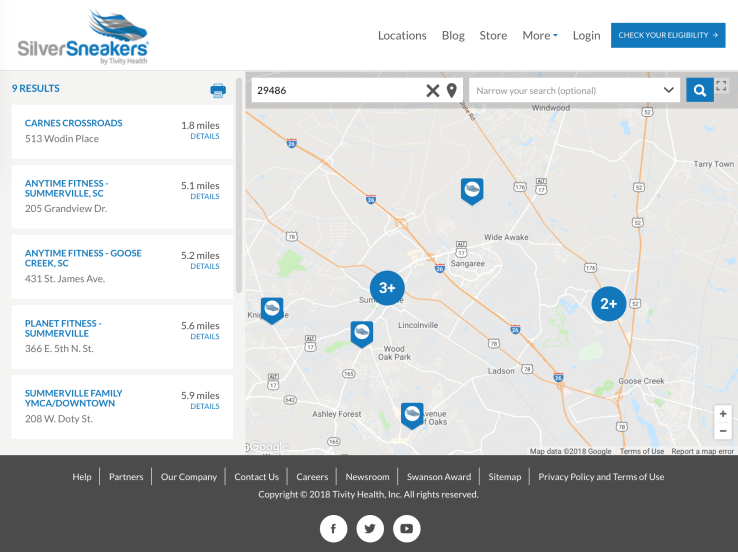Click into the zip code input field

pyautogui.click(x=335, y=91)
